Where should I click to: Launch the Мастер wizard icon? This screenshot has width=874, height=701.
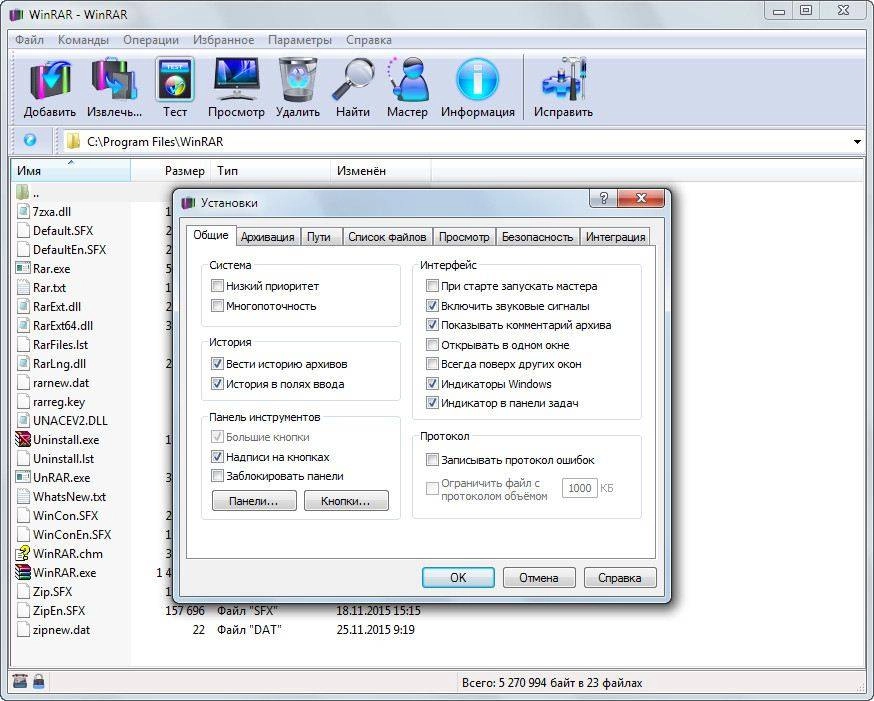click(407, 79)
